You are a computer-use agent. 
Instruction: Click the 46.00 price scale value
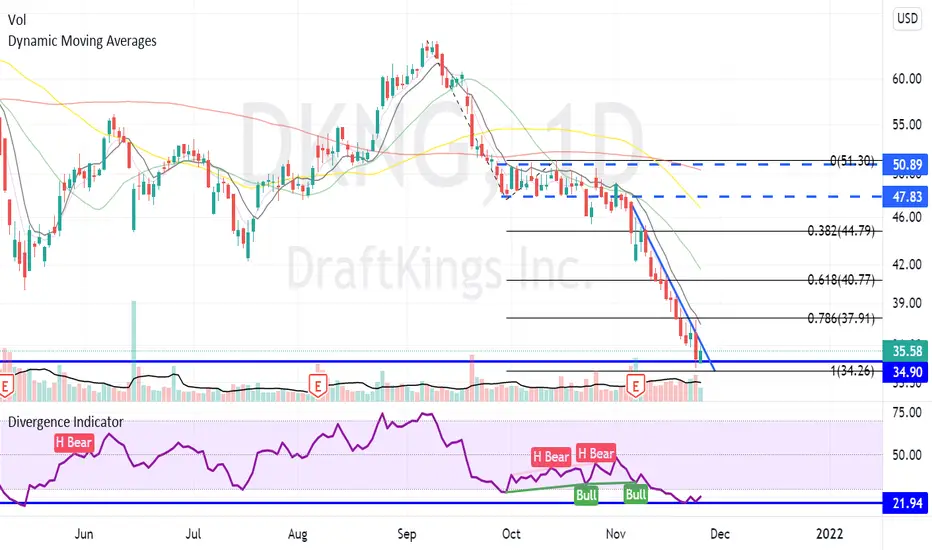907,217
